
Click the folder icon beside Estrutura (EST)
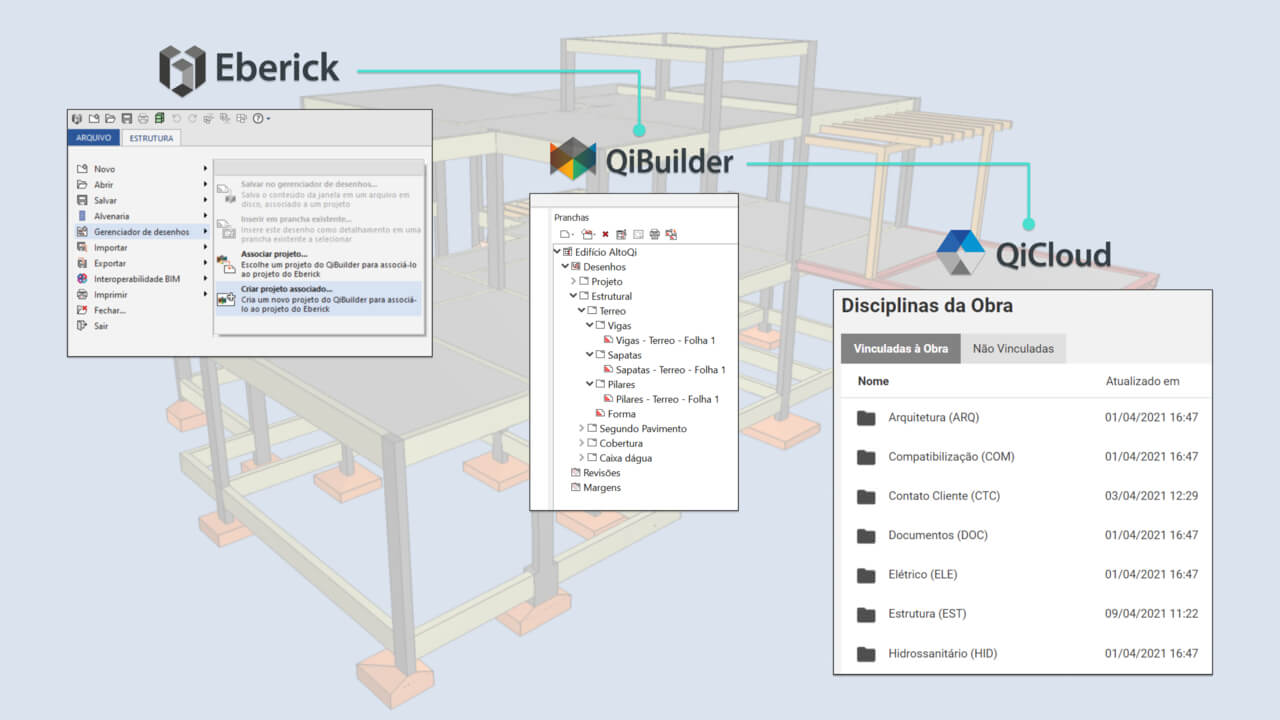pos(866,614)
